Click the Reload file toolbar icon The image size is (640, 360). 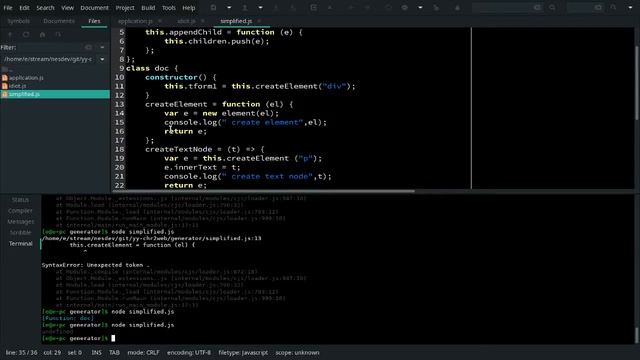tap(313, 7)
